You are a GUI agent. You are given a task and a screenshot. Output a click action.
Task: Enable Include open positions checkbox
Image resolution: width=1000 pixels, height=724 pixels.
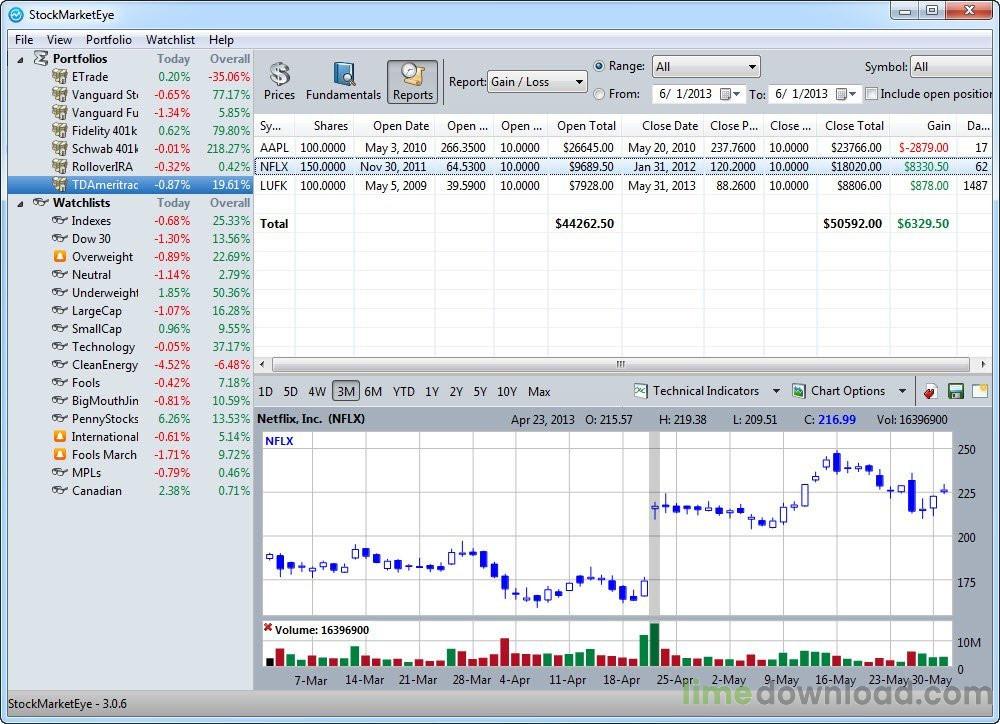(x=872, y=94)
